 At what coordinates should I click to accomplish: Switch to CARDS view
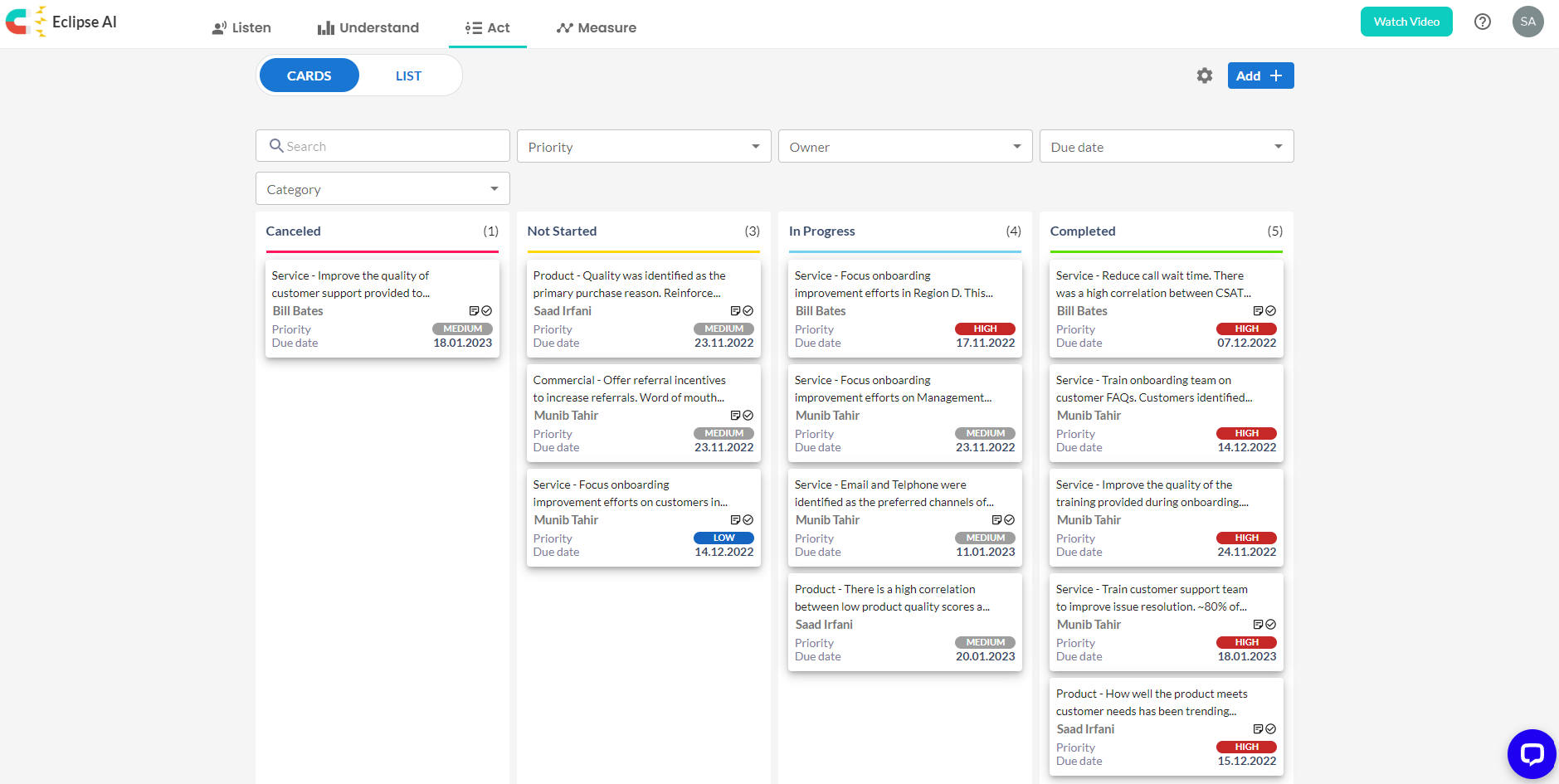pos(309,75)
